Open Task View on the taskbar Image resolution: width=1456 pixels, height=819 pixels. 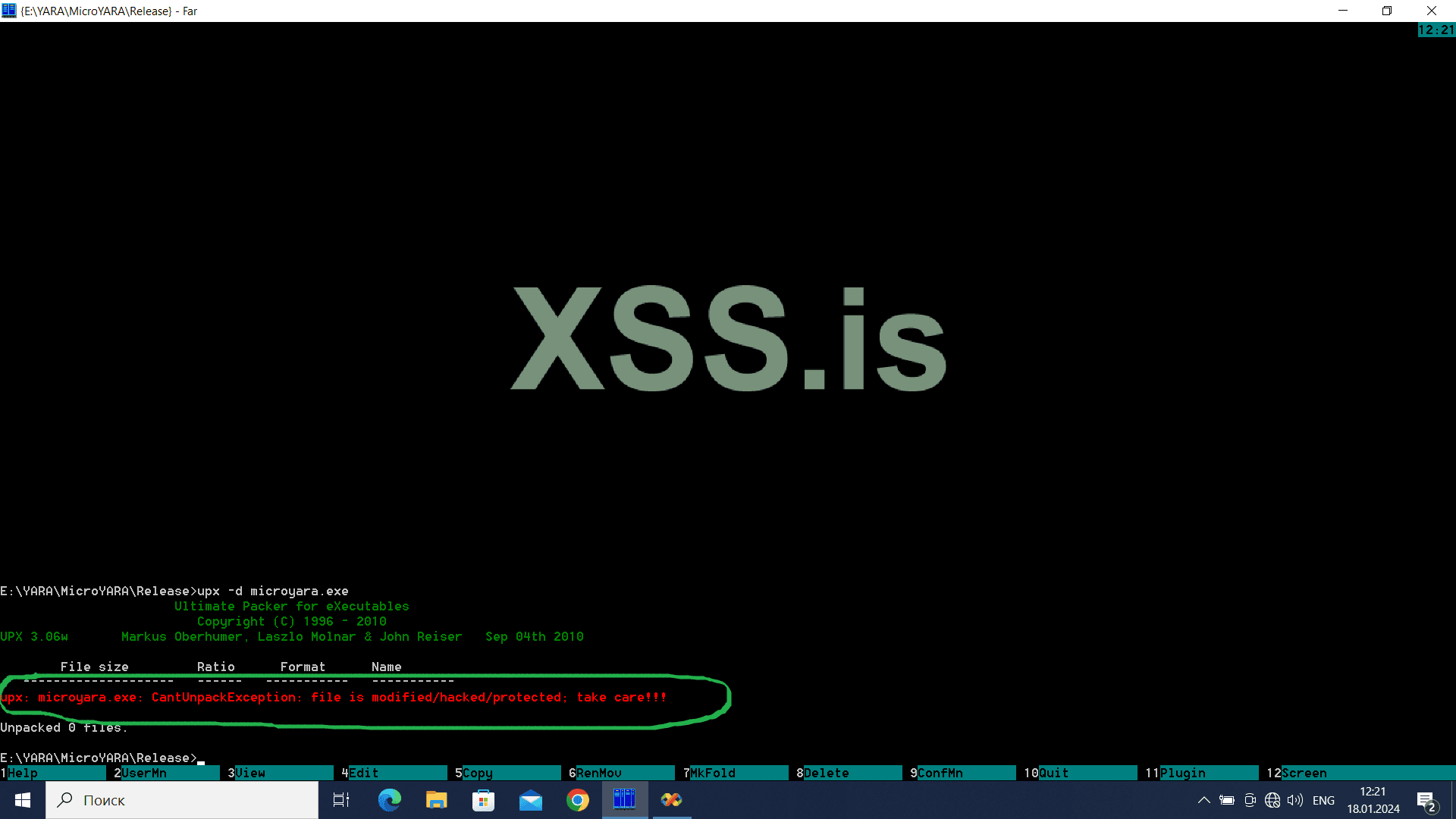[x=340, y=800]
